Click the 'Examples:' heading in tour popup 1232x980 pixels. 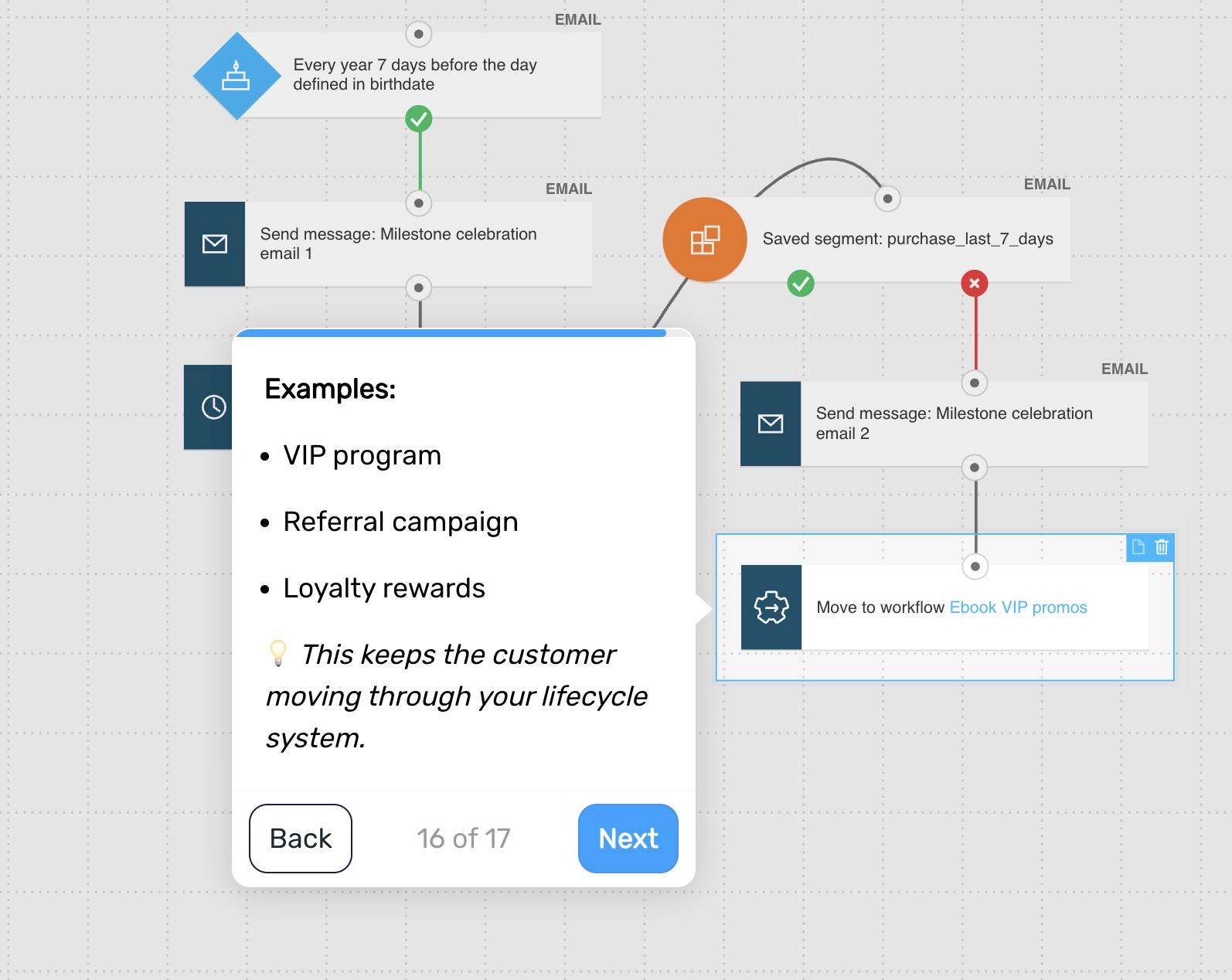(x=330, y=389)
